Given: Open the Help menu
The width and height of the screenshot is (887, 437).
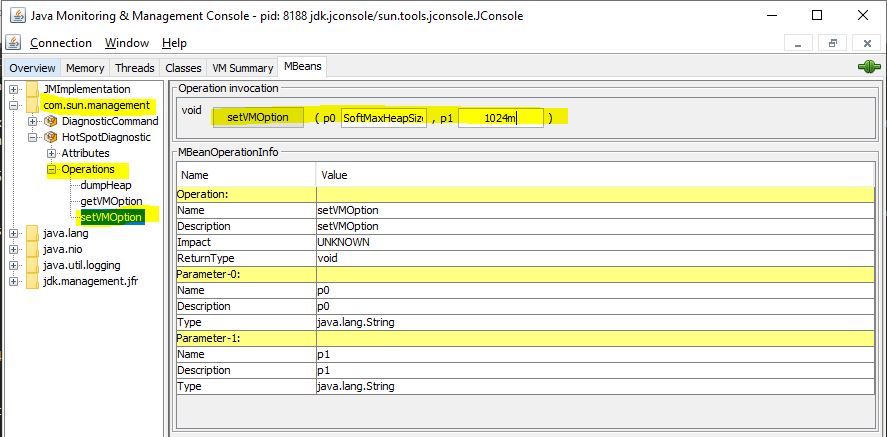Looking at the screenshot, I should 174,43.
